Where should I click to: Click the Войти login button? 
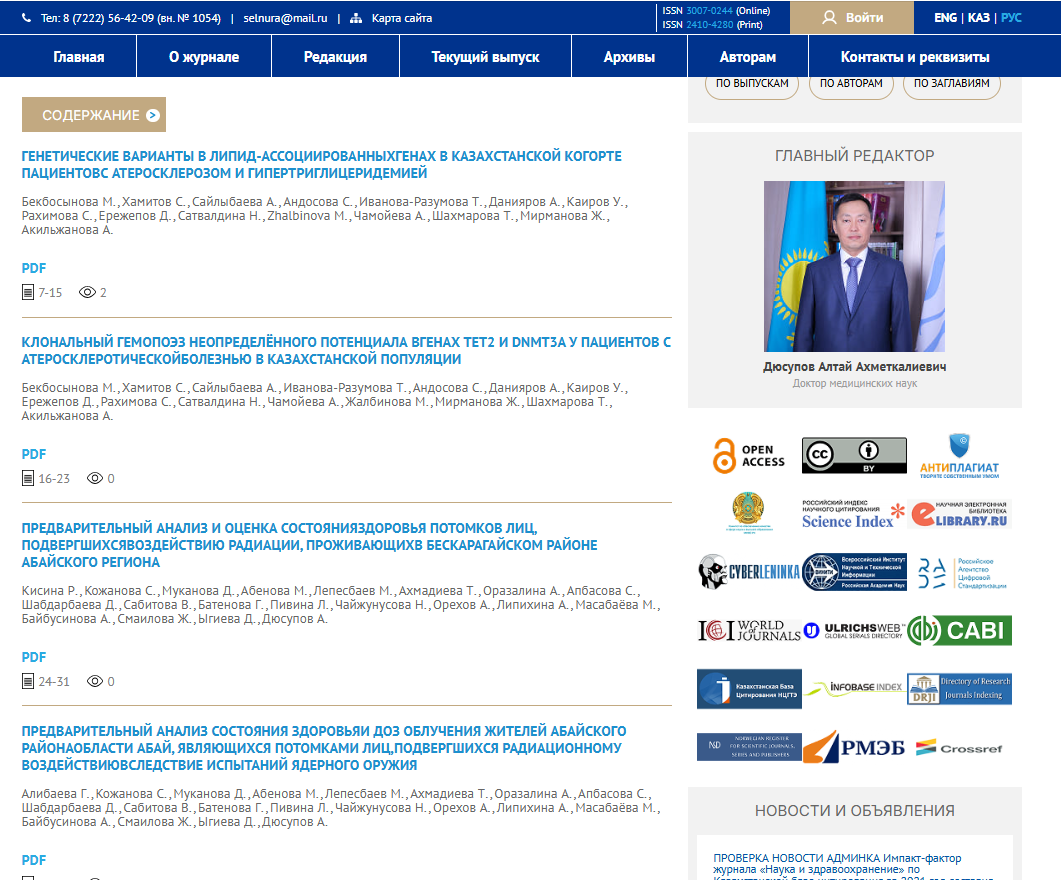click(x=852, y=18)
